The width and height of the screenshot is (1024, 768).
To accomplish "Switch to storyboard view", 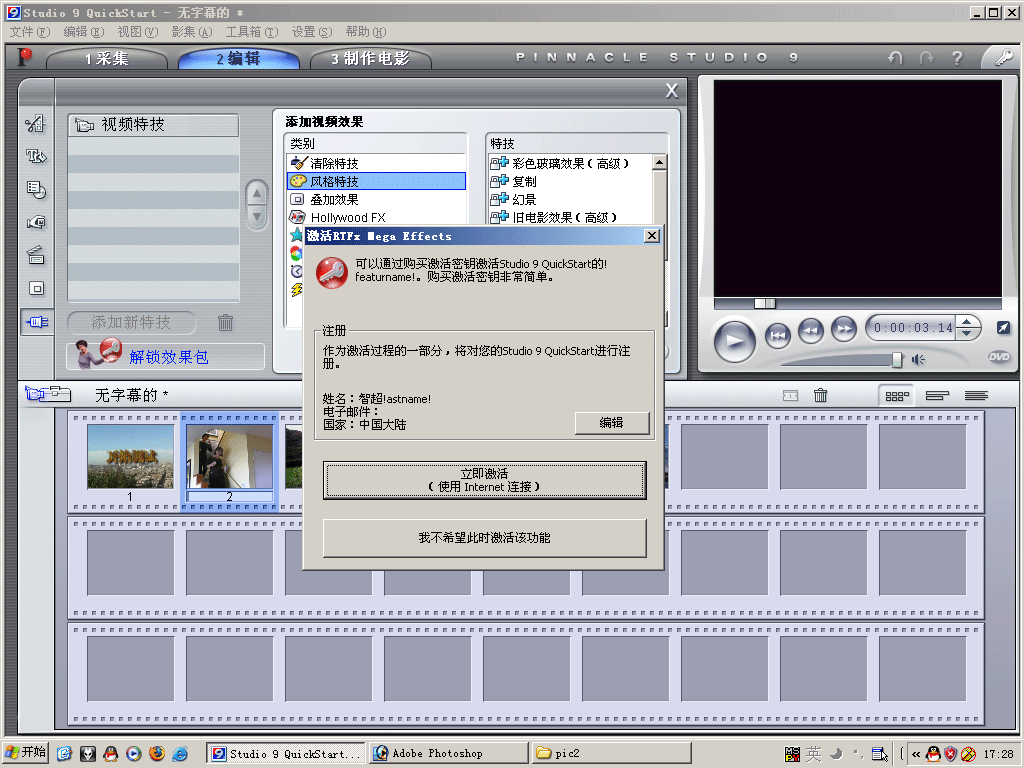I will pos(897,396).
